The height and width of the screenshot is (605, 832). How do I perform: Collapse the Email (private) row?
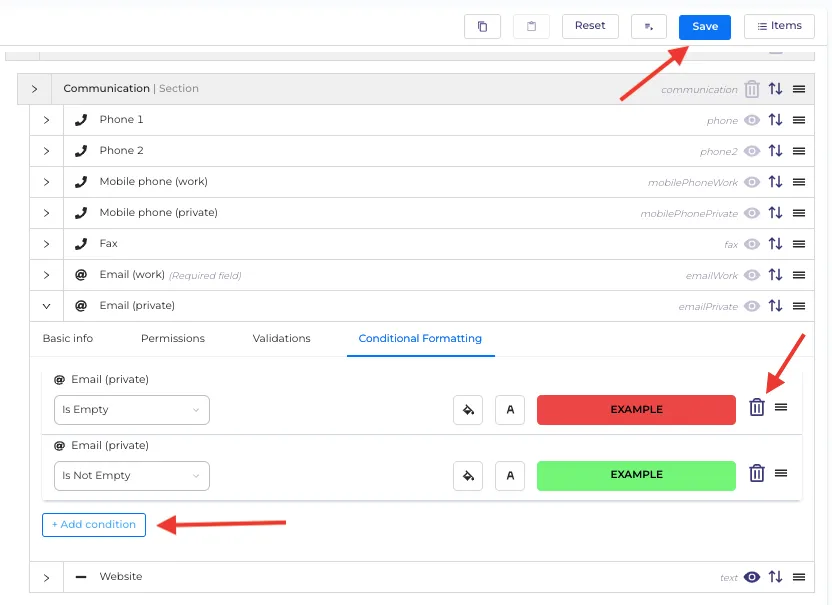[47, 306]
